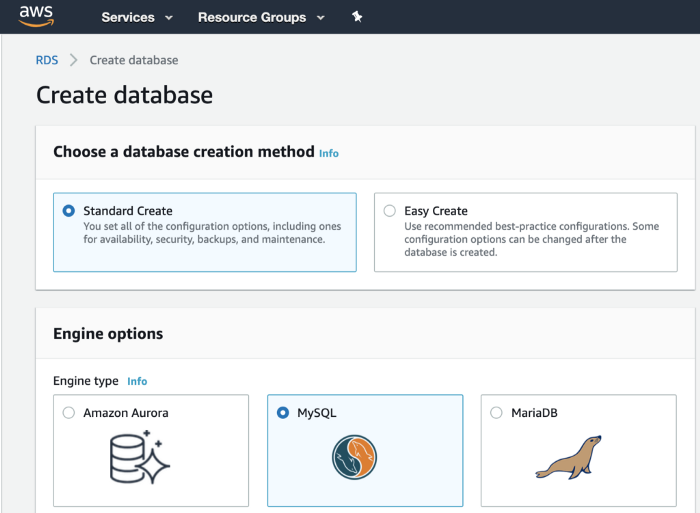Choose the MariaDB engine radio button
This screenshot has width=700, height=513.
496,413
